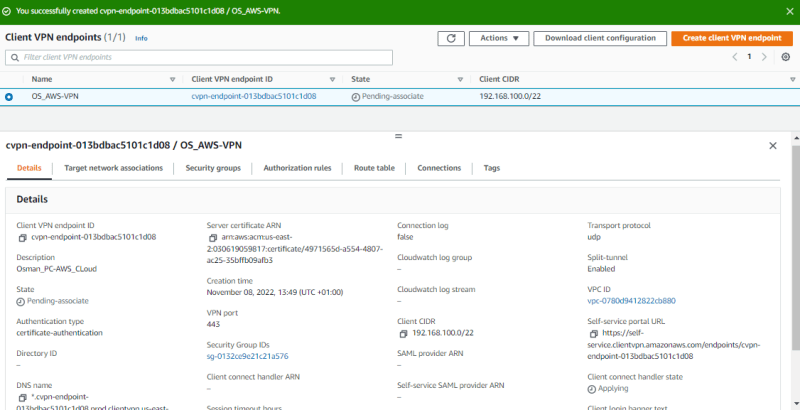This screenshot has width=800, height=410.
Task: Switch to Connections tab
Action: (439, 168)
